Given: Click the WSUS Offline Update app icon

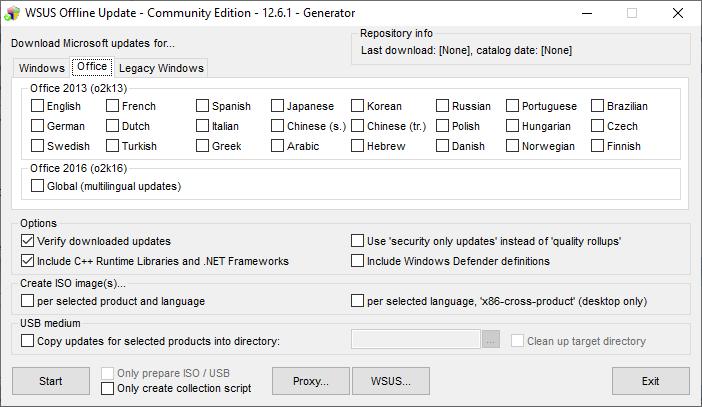Looking at the screenshot, I should click(x=12, y=13).
